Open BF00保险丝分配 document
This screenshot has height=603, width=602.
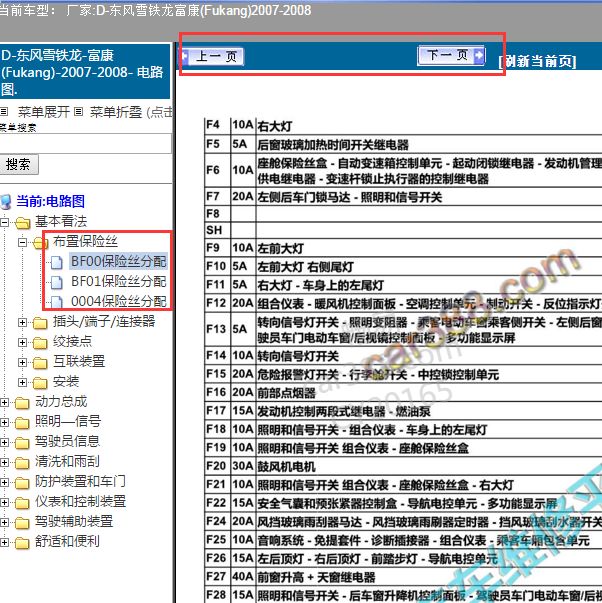(118, 262)
